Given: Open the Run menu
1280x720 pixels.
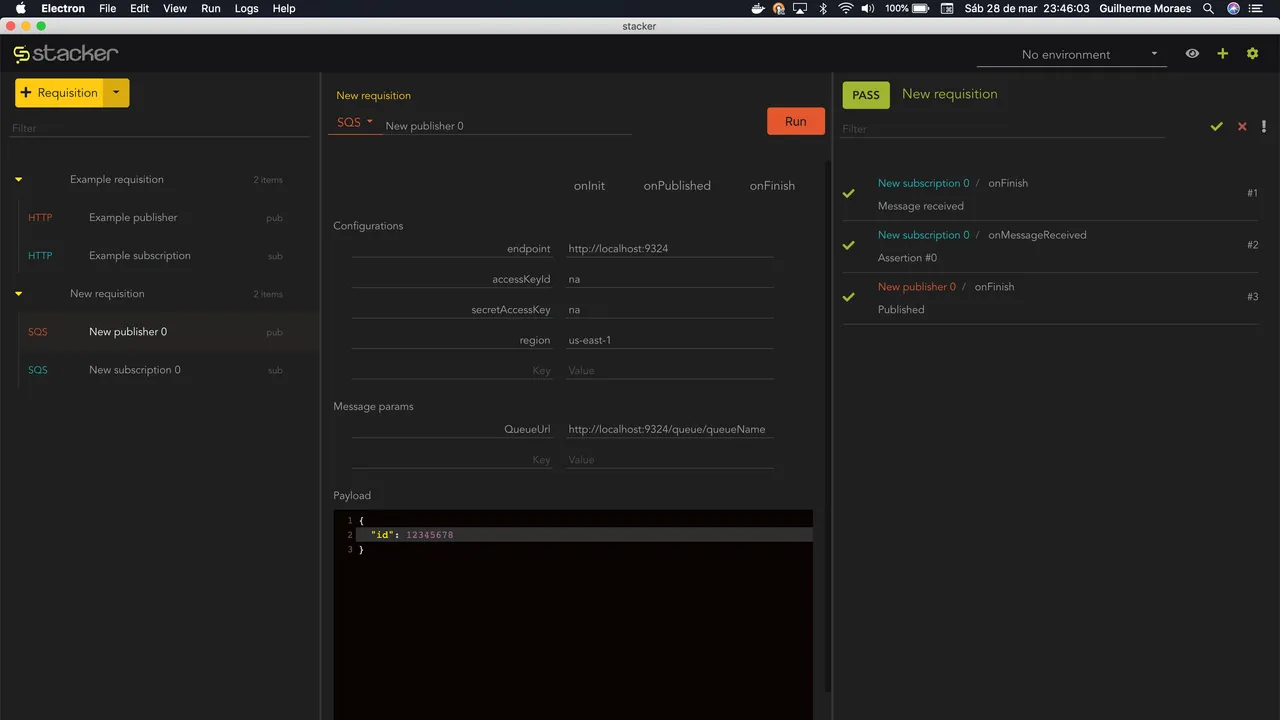Looking at the screenshot, I should 210,8.
